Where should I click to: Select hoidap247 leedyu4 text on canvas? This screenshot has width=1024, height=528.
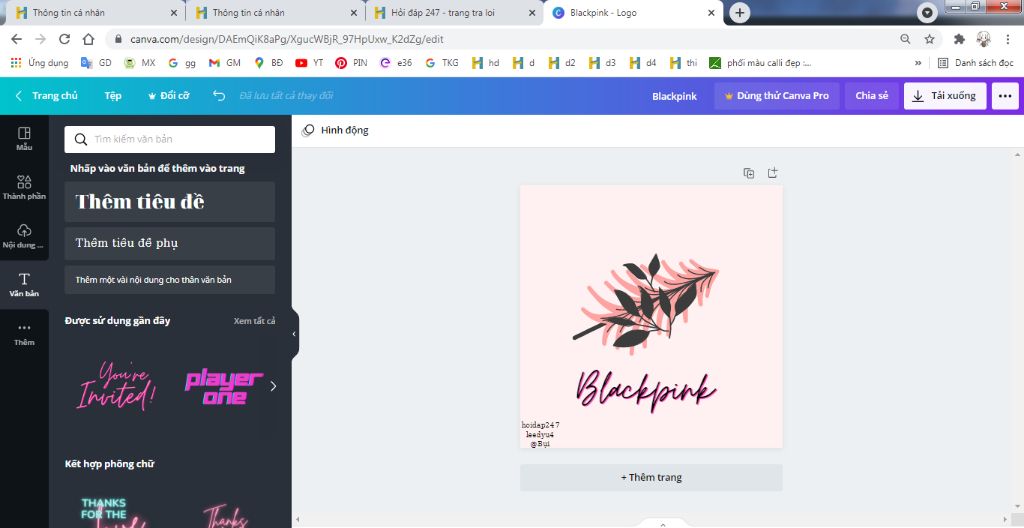pos(541,435)
